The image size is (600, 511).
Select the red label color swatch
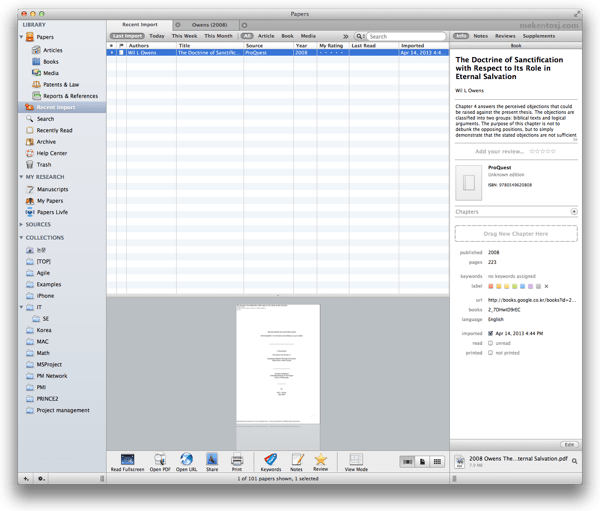coord(490,286)
